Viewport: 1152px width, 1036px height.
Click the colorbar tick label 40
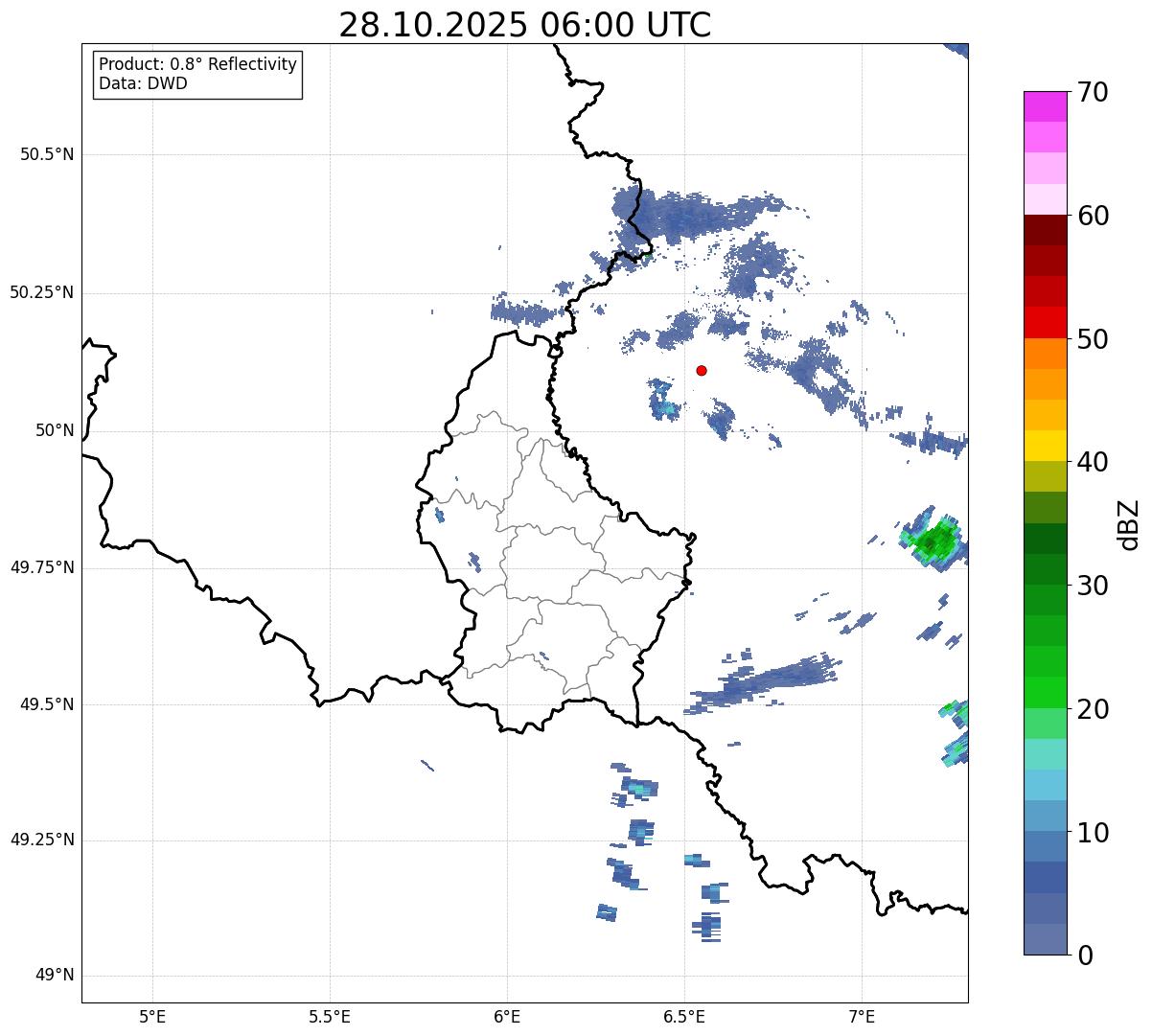(x=1093, y=462)
